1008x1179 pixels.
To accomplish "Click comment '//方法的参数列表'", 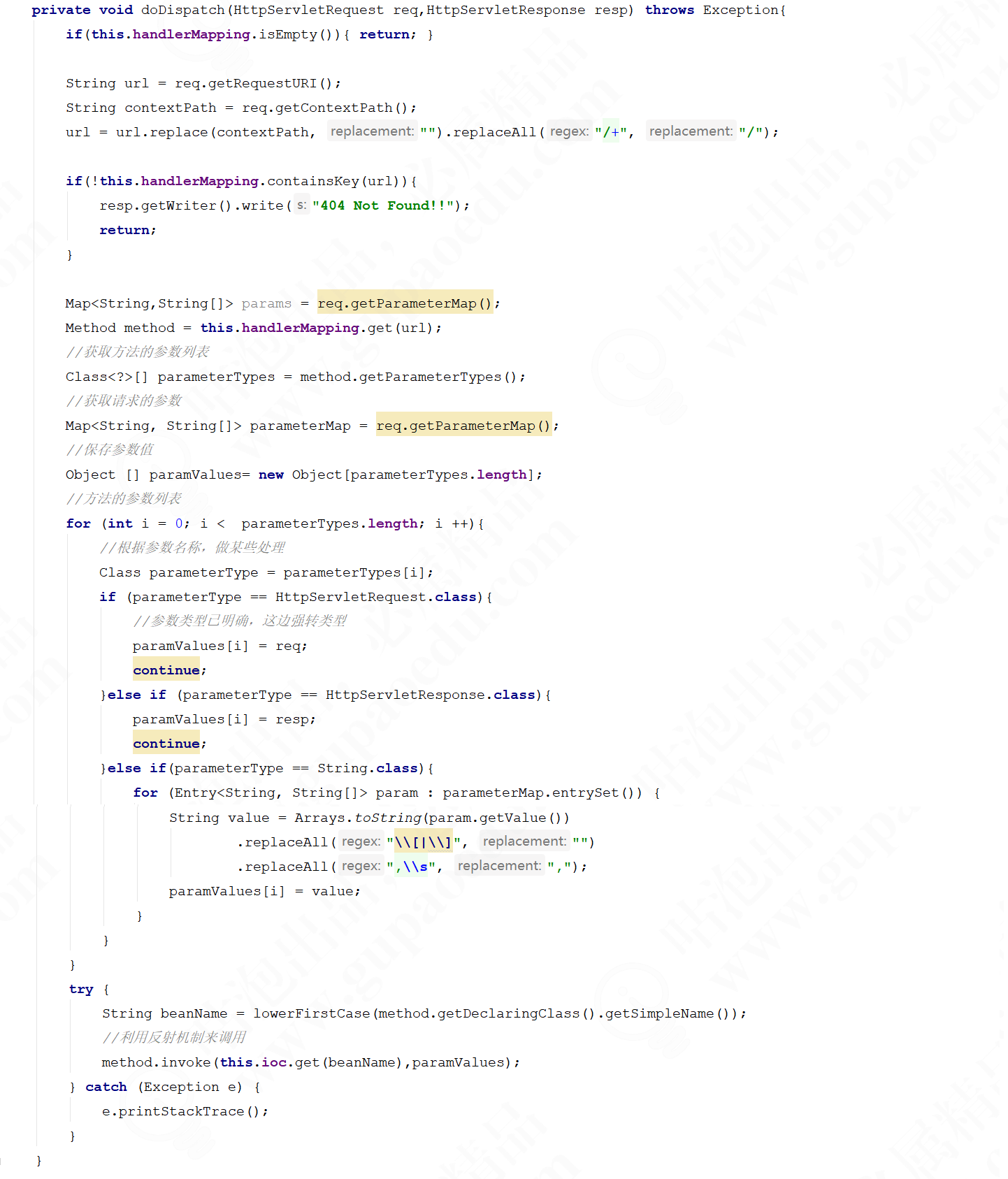I will pos(124,499).
